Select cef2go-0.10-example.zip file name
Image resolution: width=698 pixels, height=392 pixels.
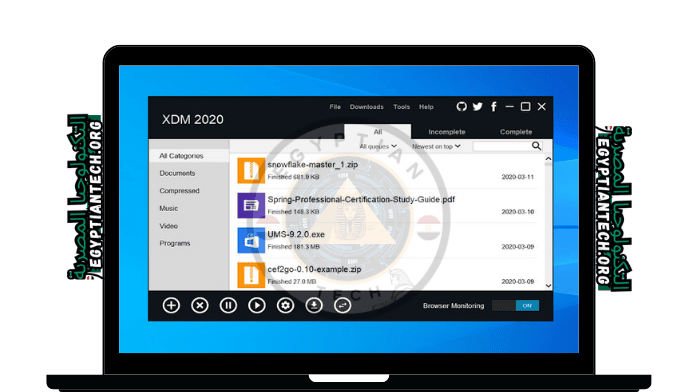[314, 269]
